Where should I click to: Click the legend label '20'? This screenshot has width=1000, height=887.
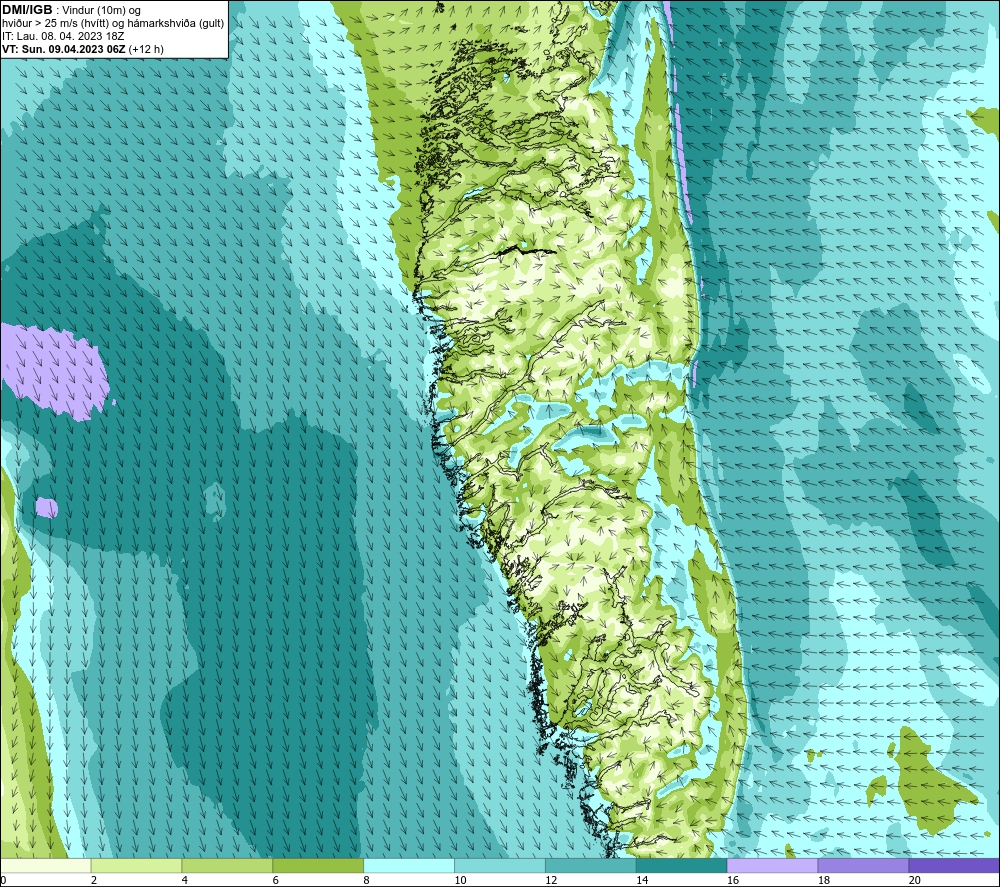coord(915,880)
